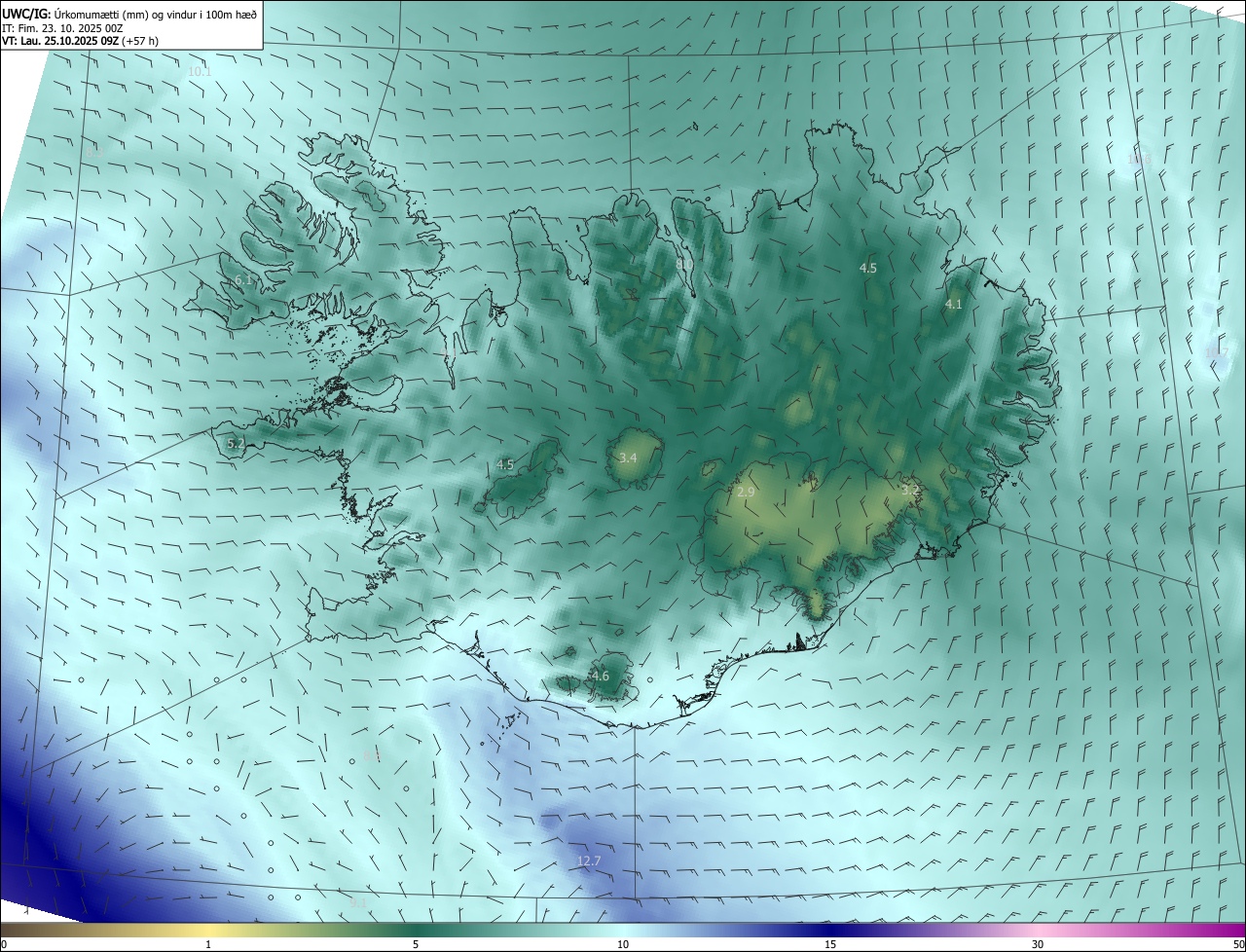Click the 6.1 value over the Westfjords
Viewport: 1246px width, 952px height.
[243, 280]
